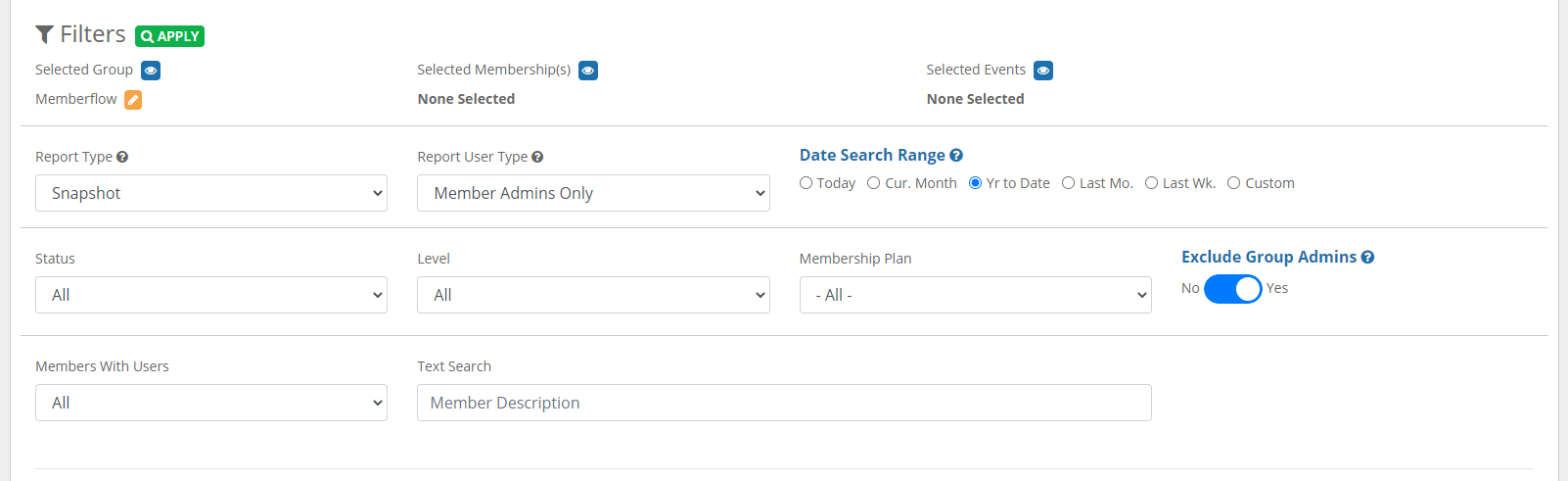Open the Report Type dropdown
The height and width of the screenshot is (481, 1568).
211,193
